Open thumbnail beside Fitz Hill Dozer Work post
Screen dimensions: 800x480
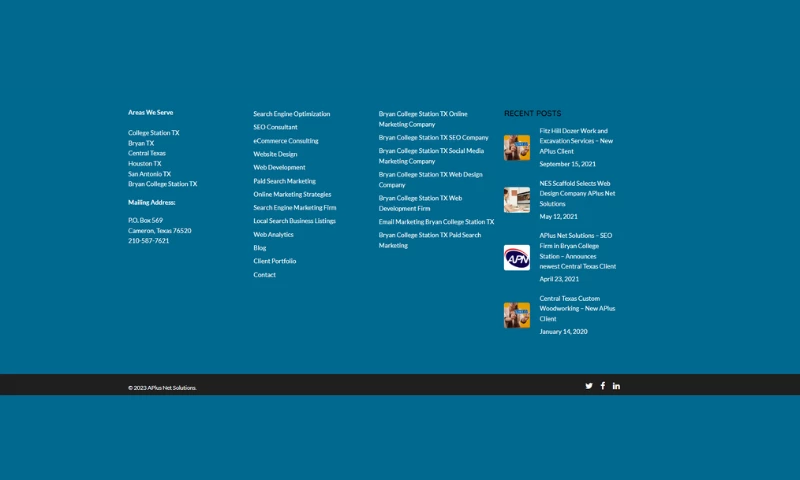tap(517, 148)
